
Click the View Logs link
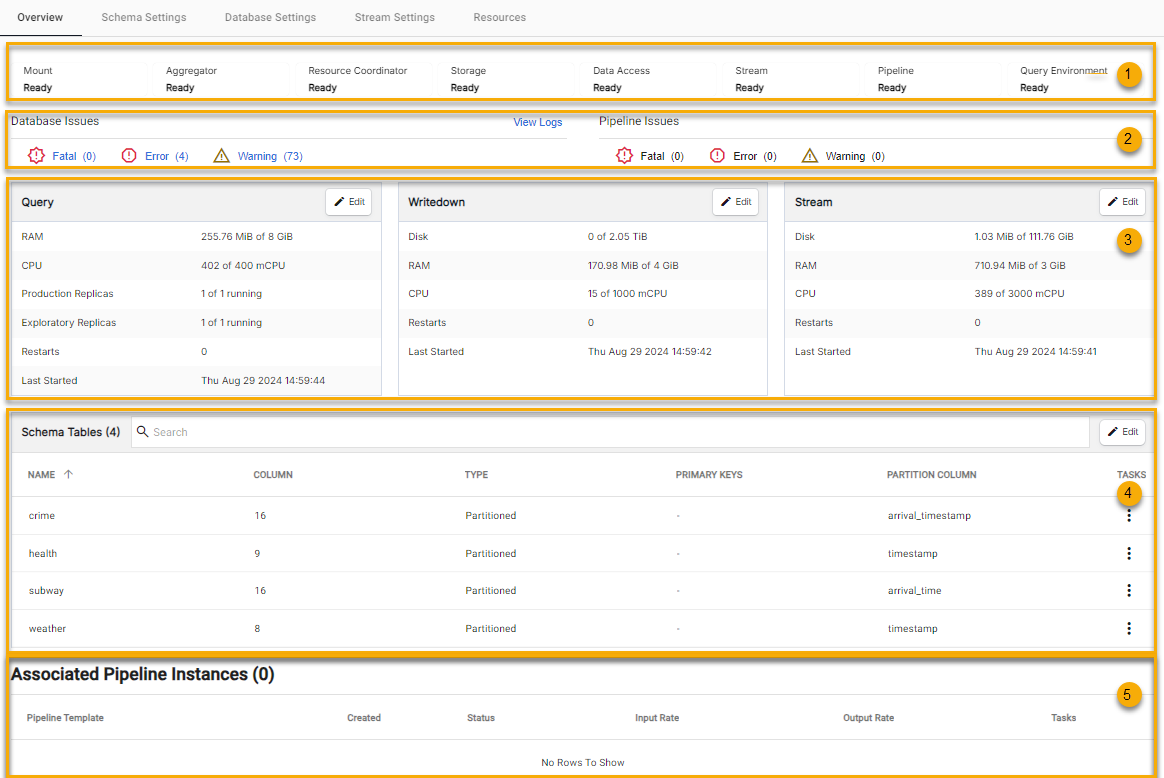(537, 121)
